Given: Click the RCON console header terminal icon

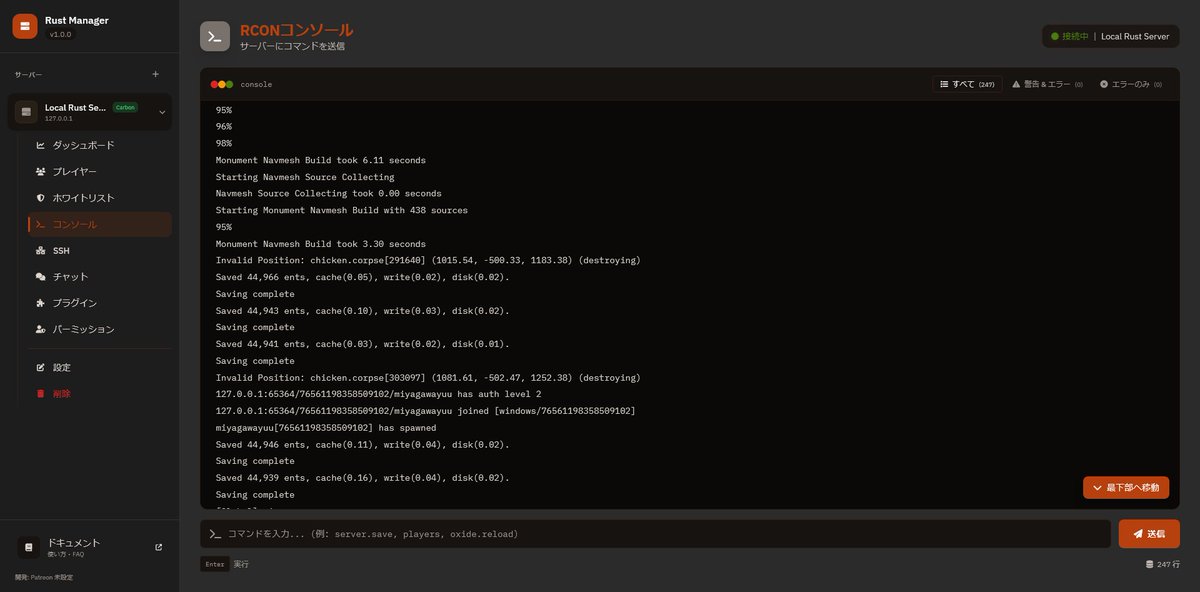Looking at the screenshot, I should pyautogui.click(x=214, y=36).
